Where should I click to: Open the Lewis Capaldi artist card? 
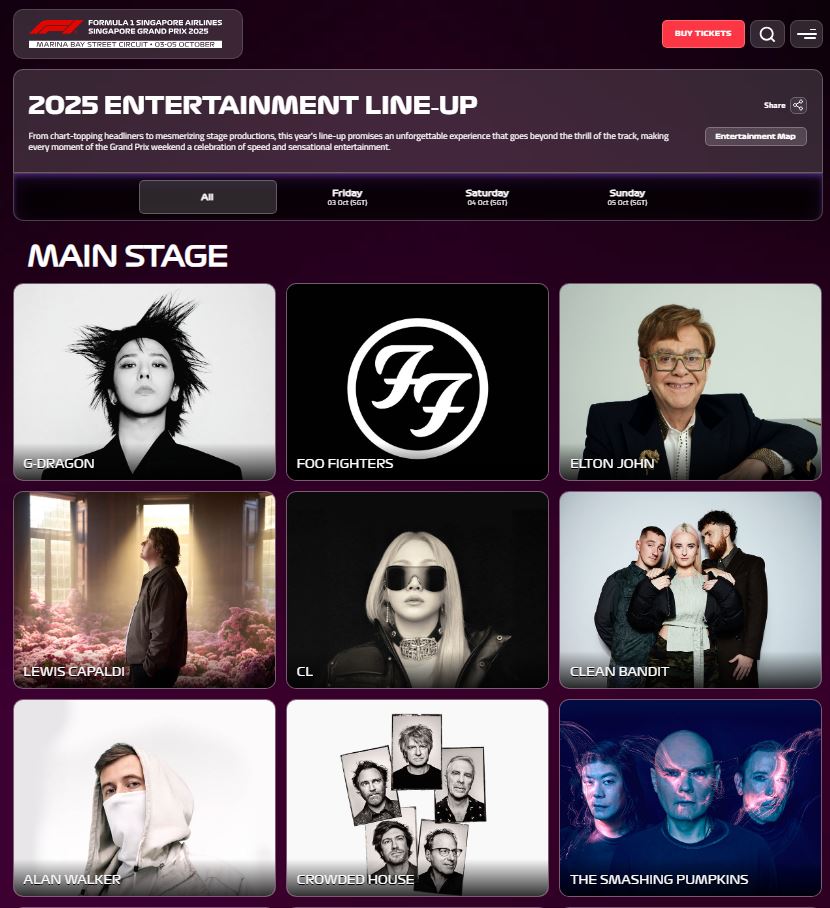(144, 590)
